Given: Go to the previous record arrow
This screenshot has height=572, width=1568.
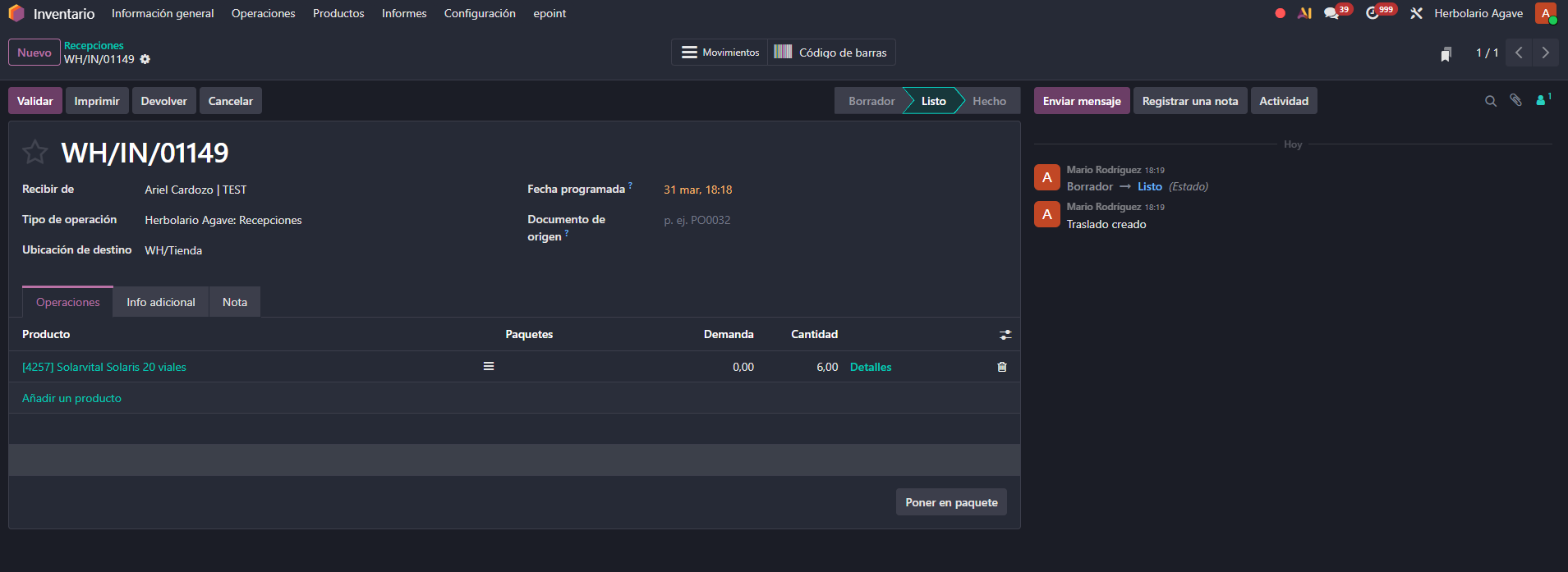Looking at the screenshot, I should click(1519, 53).
